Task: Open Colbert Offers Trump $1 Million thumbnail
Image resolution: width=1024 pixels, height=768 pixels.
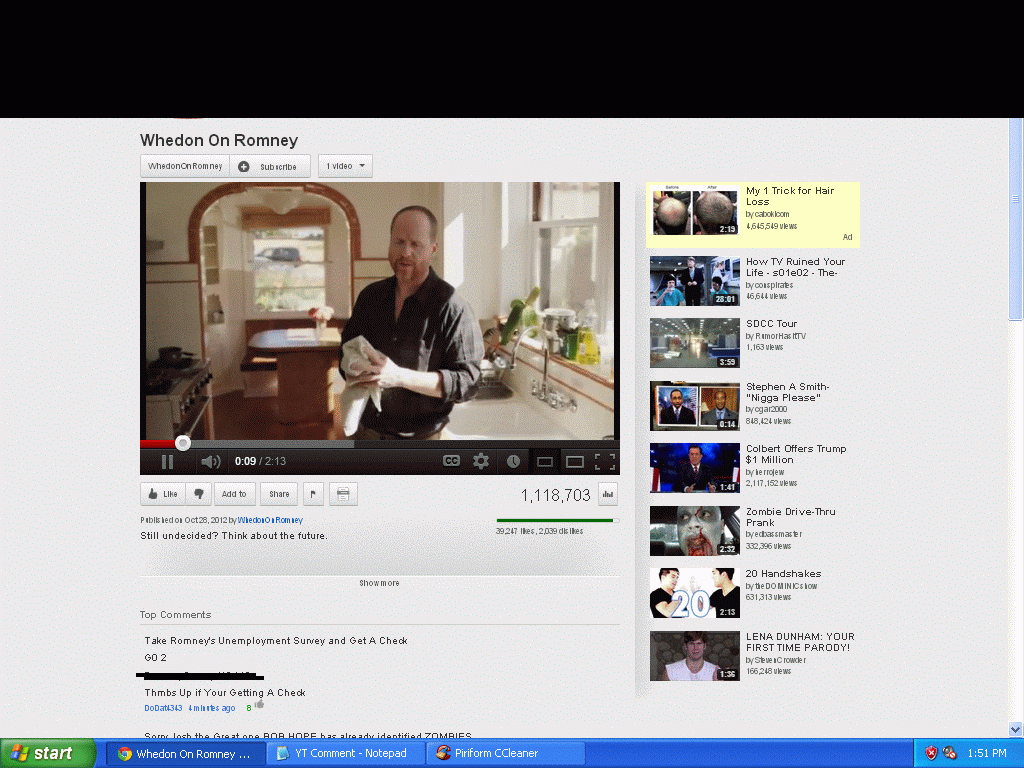Action: pos(695,468)
